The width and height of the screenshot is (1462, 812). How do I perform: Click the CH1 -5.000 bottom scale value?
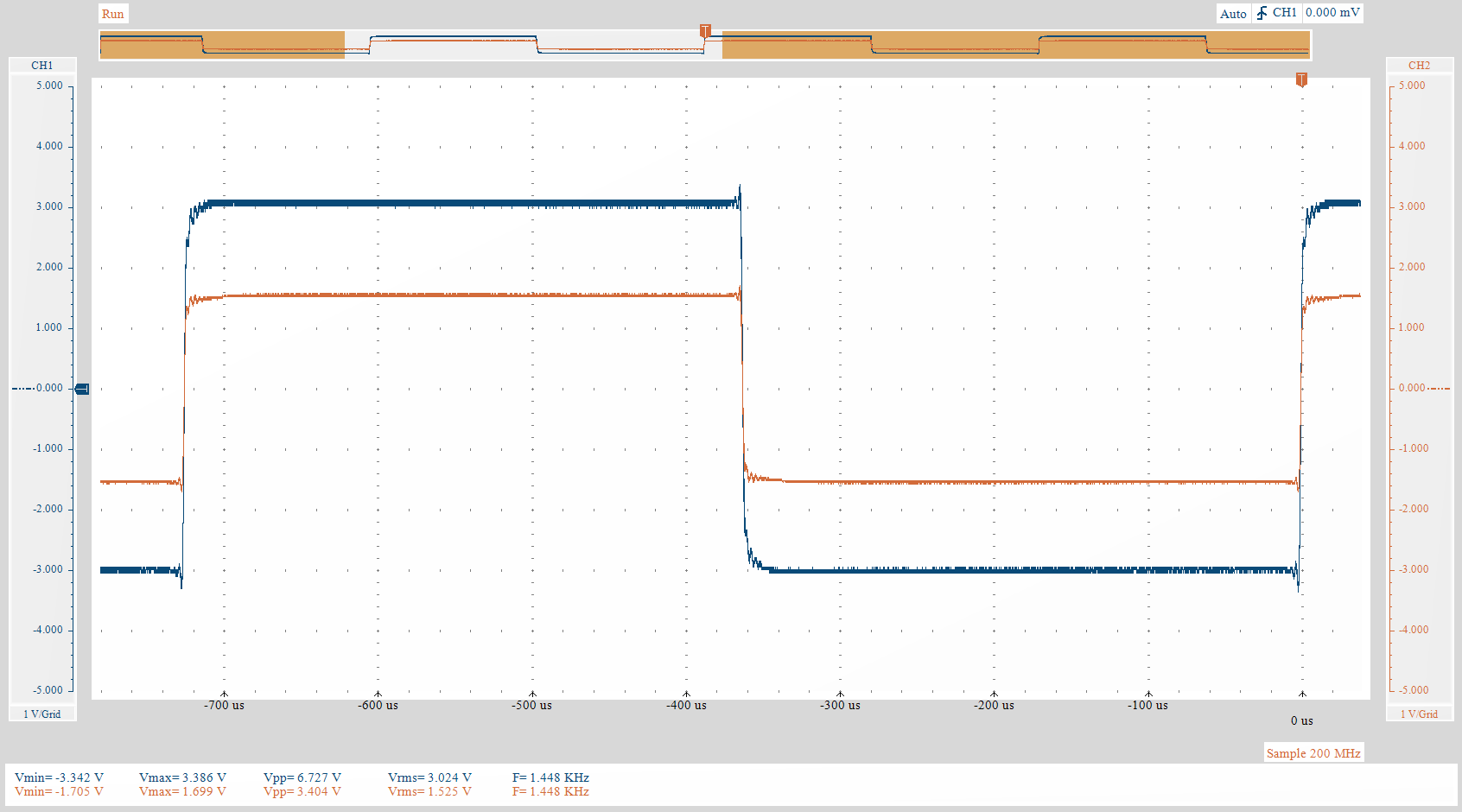click(48, 690)
